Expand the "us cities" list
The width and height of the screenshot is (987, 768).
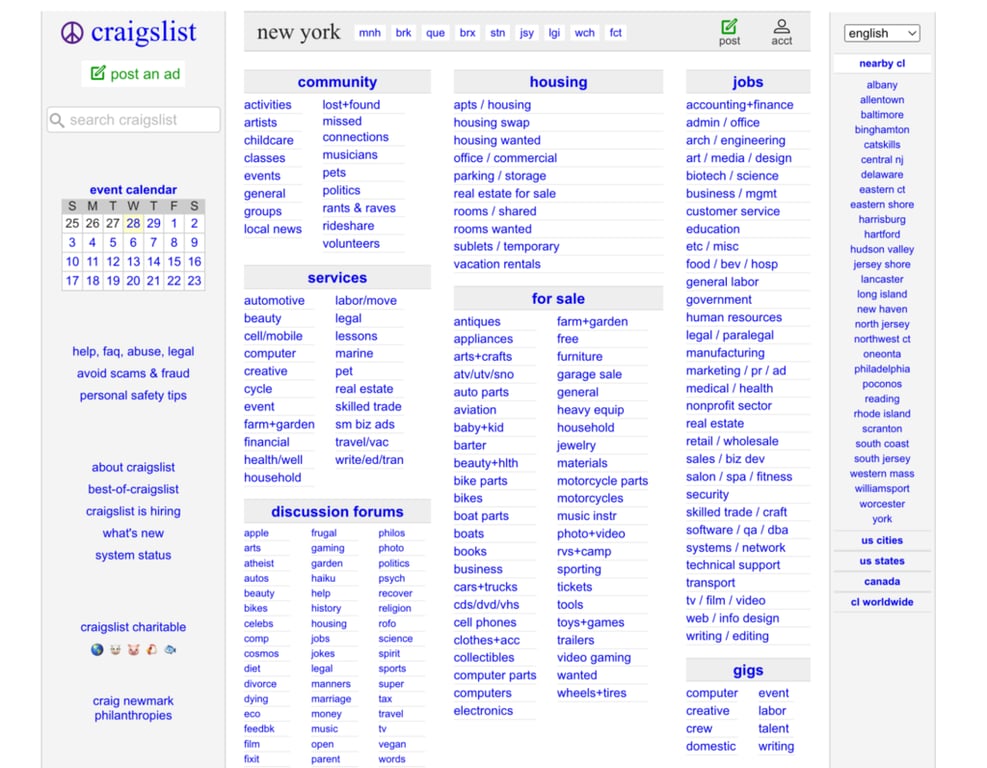[x=881, y=540]
